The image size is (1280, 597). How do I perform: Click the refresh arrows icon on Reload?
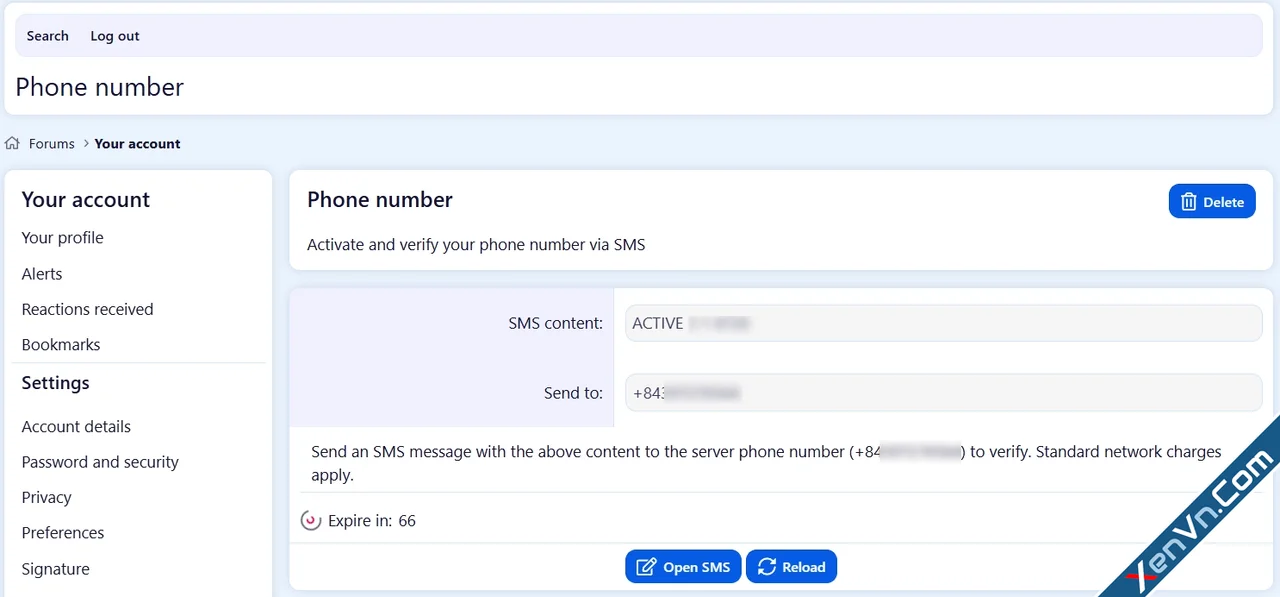pyautogui.click(x=767, y=567)
